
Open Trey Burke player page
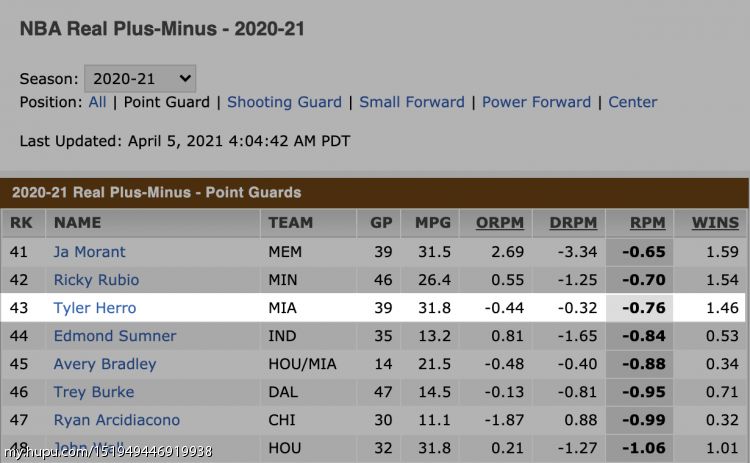point(94,392)
